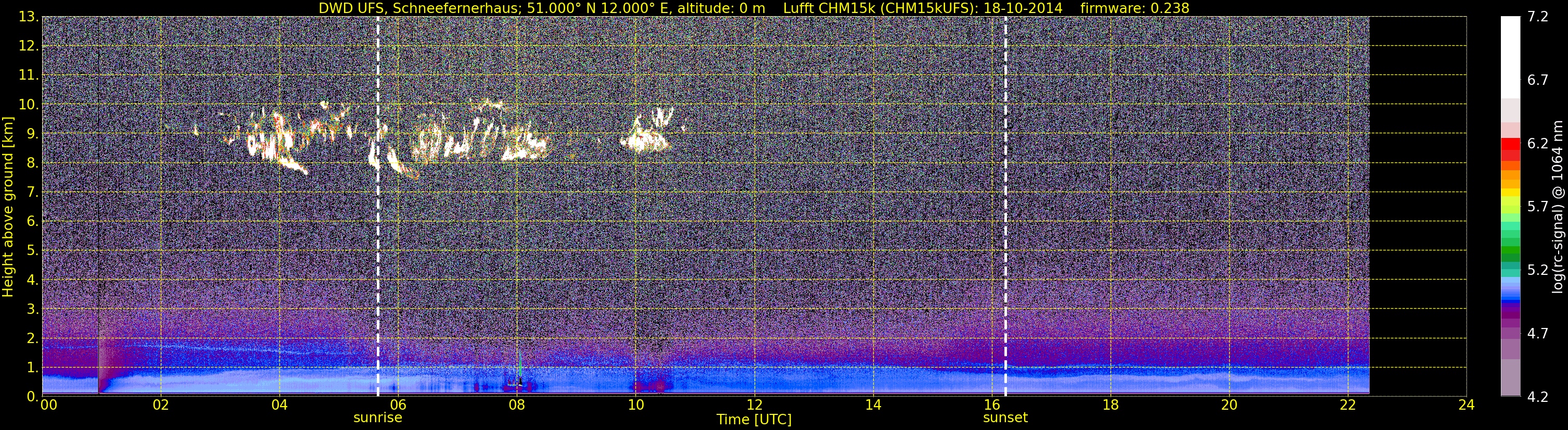This screenshot has width=1568, height=430.
Task: Click the '12.' height axis tick label
Action: [x=29, y=46]
